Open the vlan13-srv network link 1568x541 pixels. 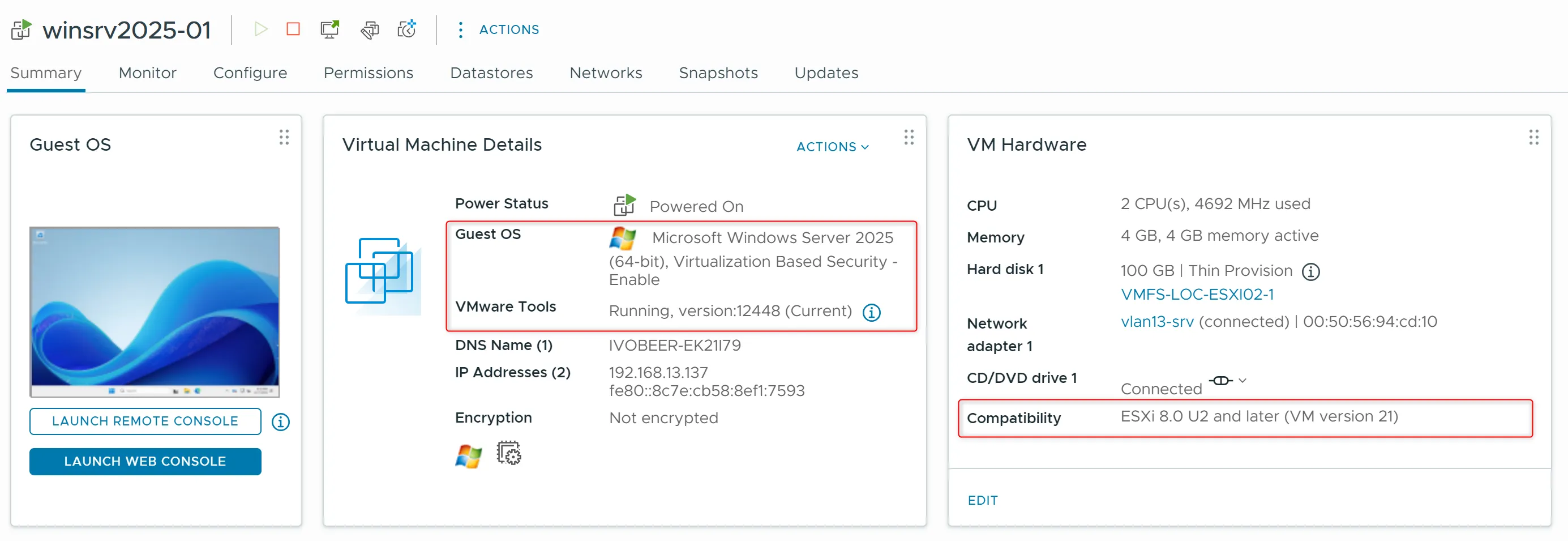click(1156, 322)
